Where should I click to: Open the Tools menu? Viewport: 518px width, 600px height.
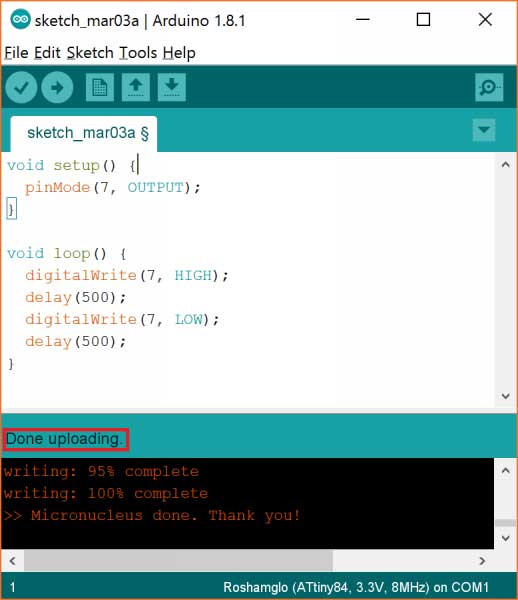[x=138, y=53]
